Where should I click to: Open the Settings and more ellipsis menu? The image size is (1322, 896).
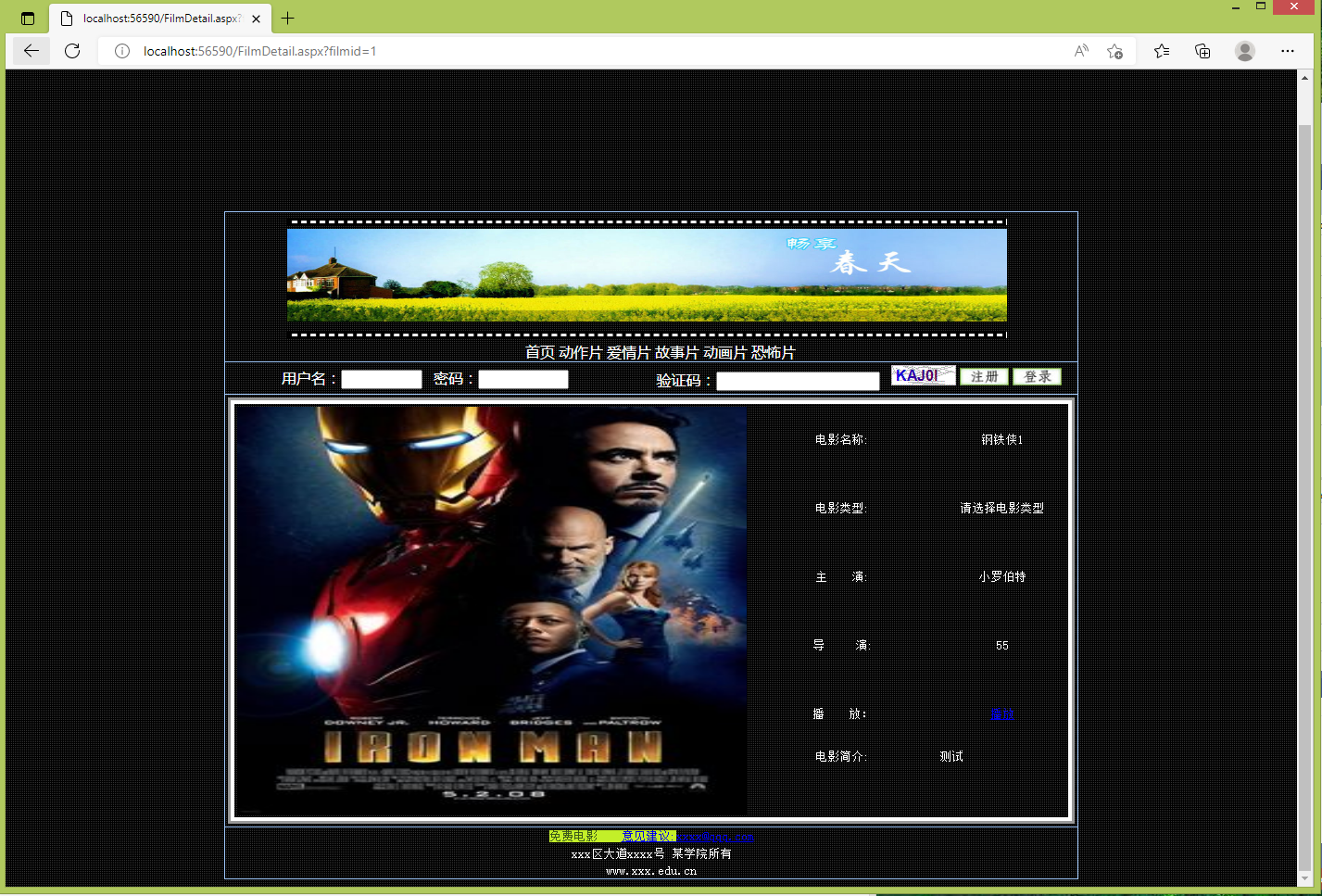pos(1288,51)
